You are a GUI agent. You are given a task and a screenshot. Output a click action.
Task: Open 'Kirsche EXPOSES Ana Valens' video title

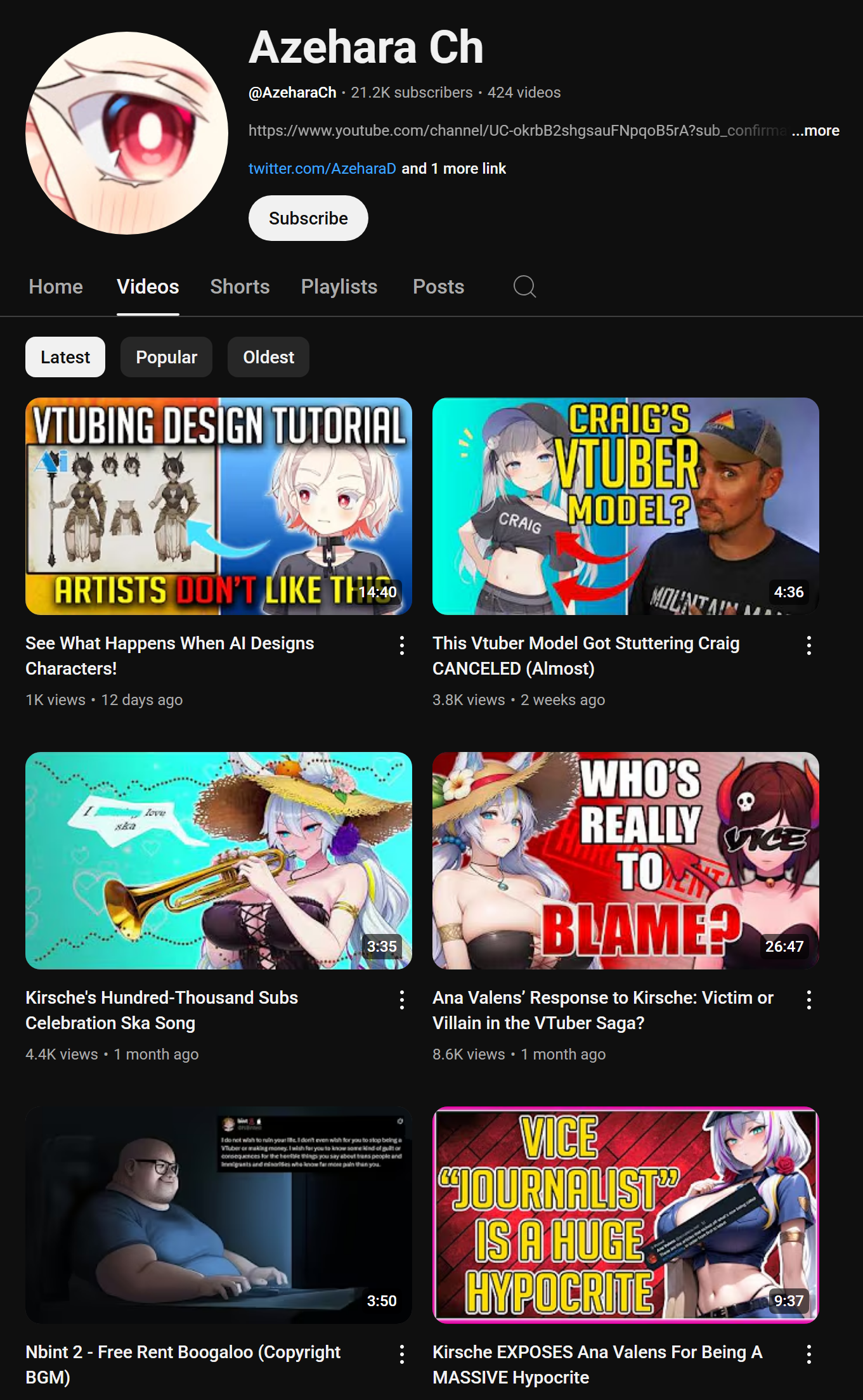(x=597, y=1364)
